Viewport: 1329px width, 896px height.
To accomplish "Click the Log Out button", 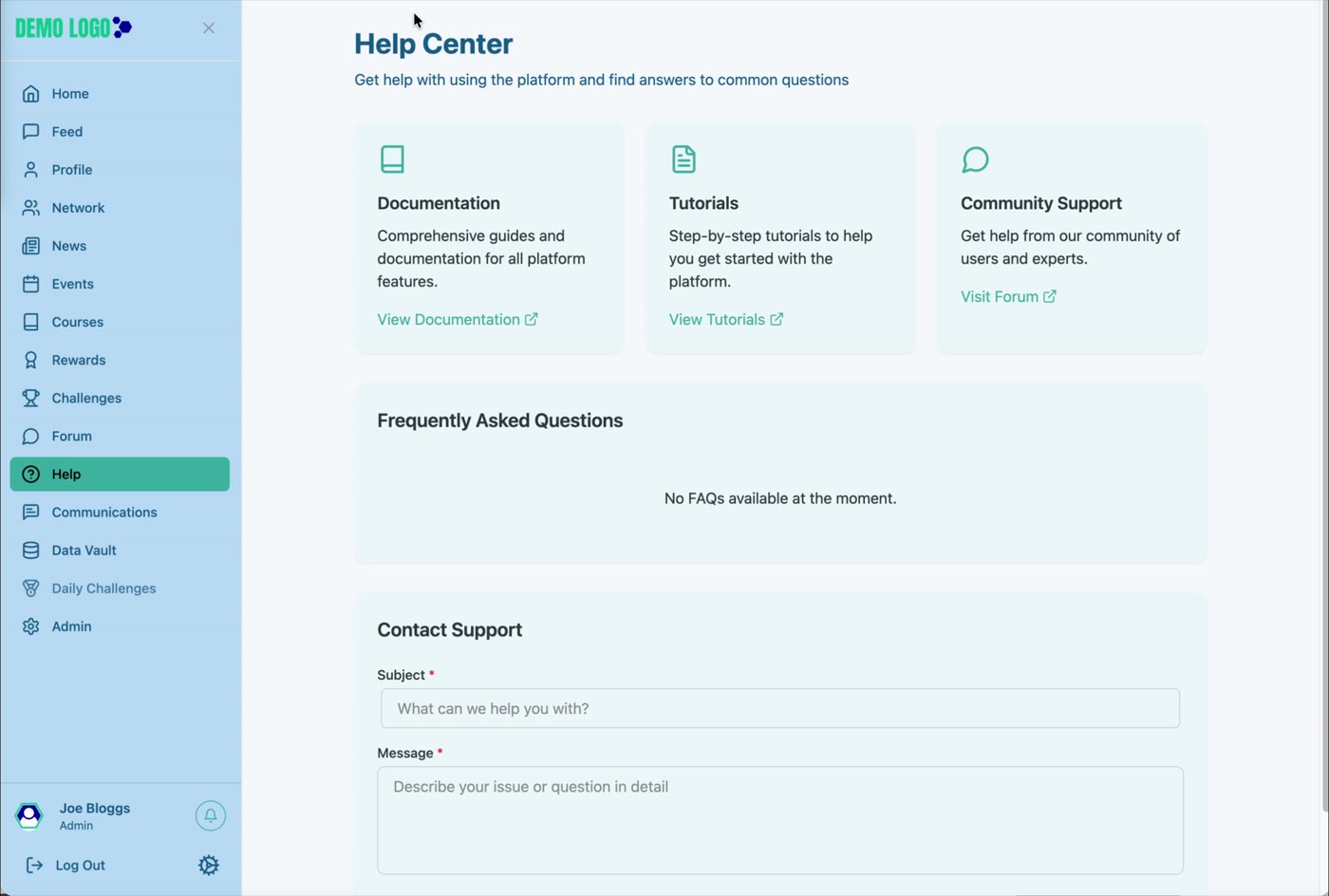I will click(66, 865).
